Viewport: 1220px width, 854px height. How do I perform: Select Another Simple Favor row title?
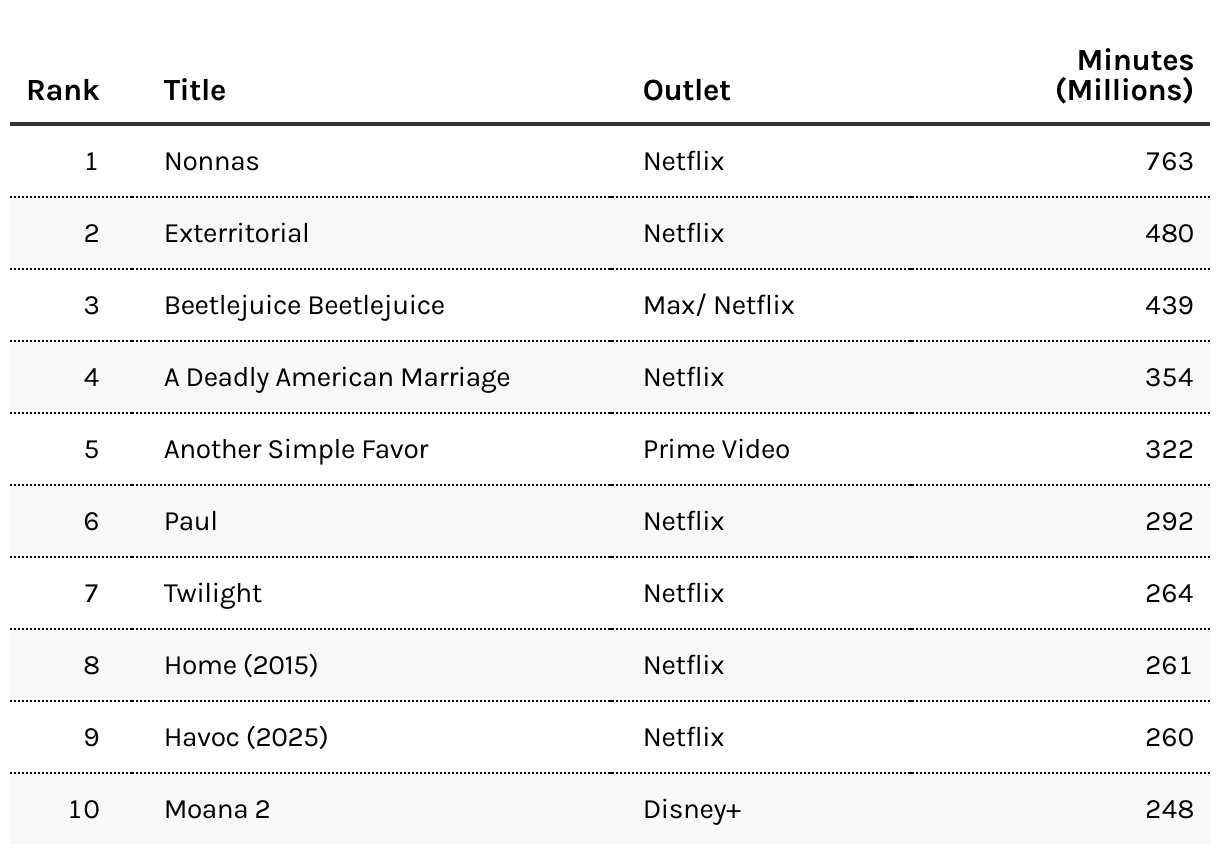[296, 449]
